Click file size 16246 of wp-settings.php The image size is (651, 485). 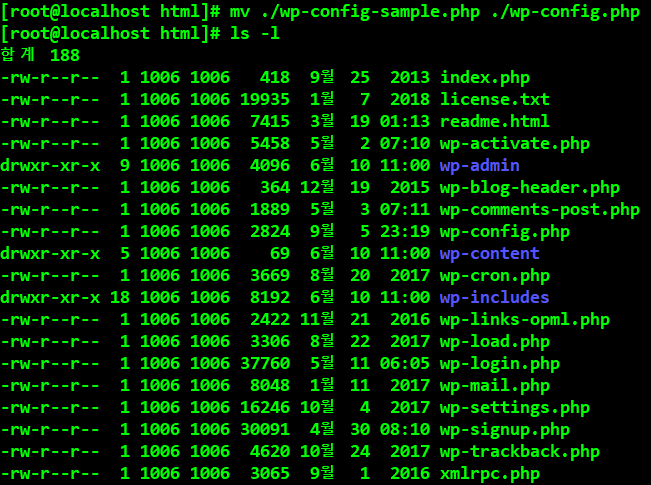point(265,408)
